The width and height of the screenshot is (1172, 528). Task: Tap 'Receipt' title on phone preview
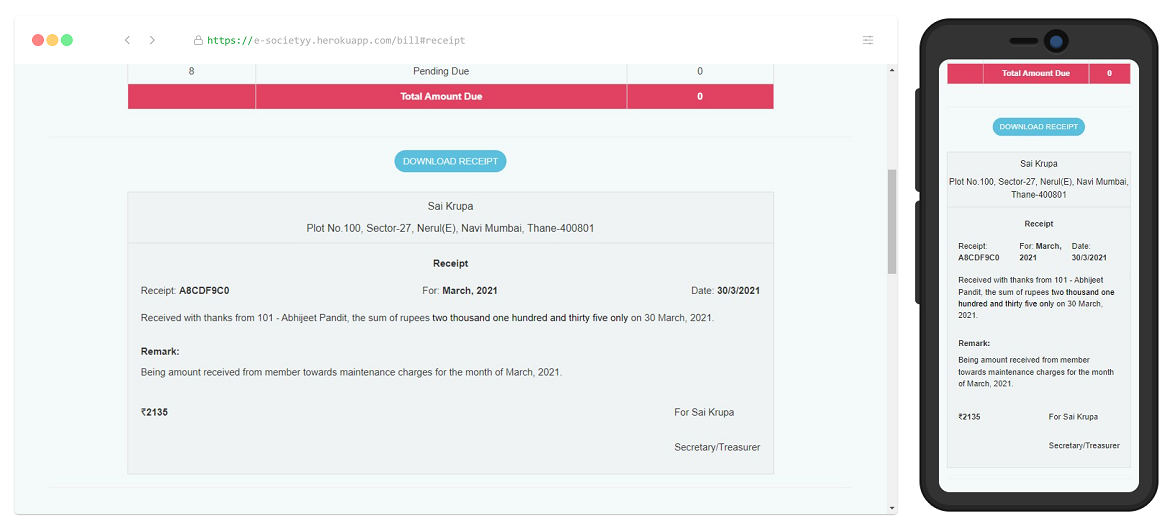tap(1039, 224)
